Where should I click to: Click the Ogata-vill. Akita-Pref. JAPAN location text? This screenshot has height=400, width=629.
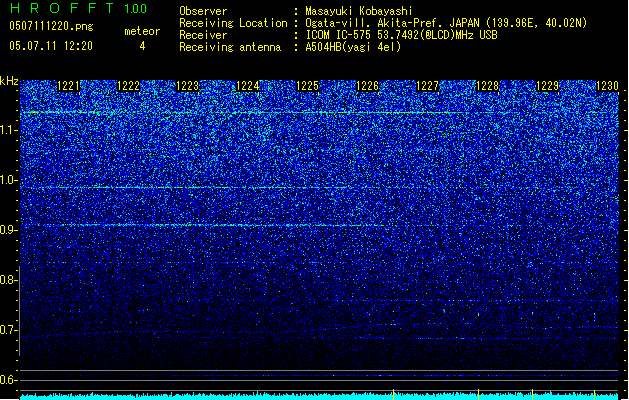(446, 23)
